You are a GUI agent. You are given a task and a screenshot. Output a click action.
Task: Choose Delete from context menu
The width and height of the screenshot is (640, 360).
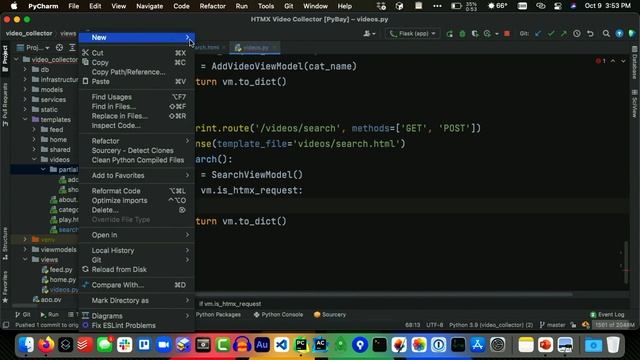point(136,210)
